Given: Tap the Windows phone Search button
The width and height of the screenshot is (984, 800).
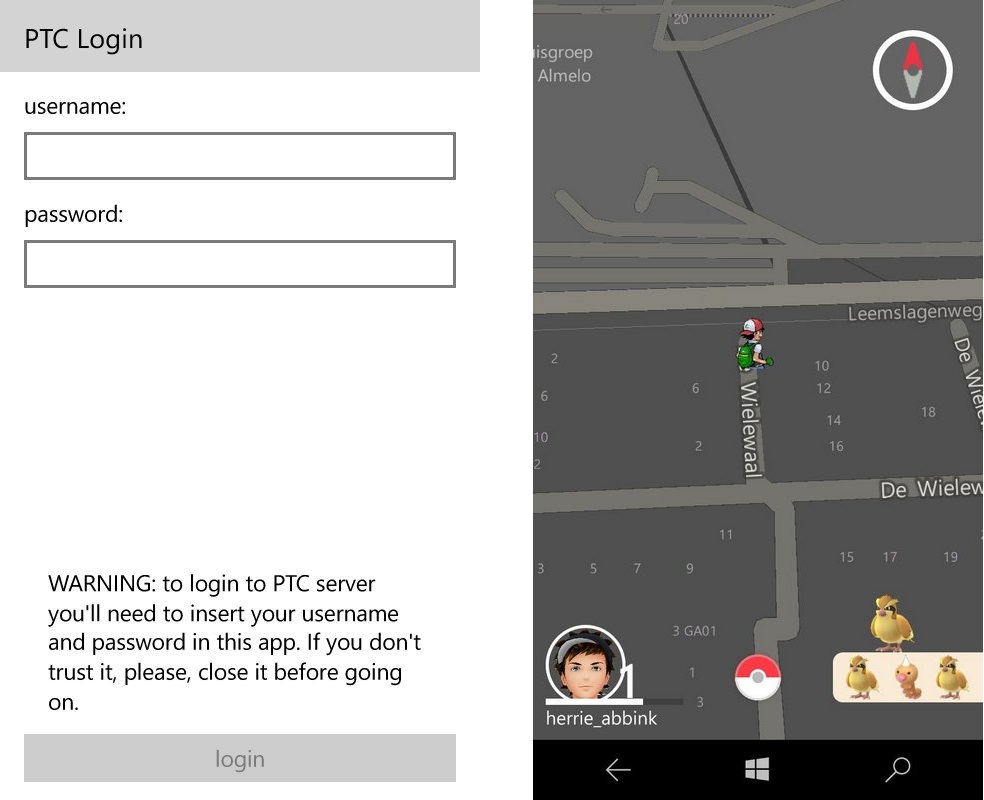Looking at the screenshot, I should (x=897, y=769).
